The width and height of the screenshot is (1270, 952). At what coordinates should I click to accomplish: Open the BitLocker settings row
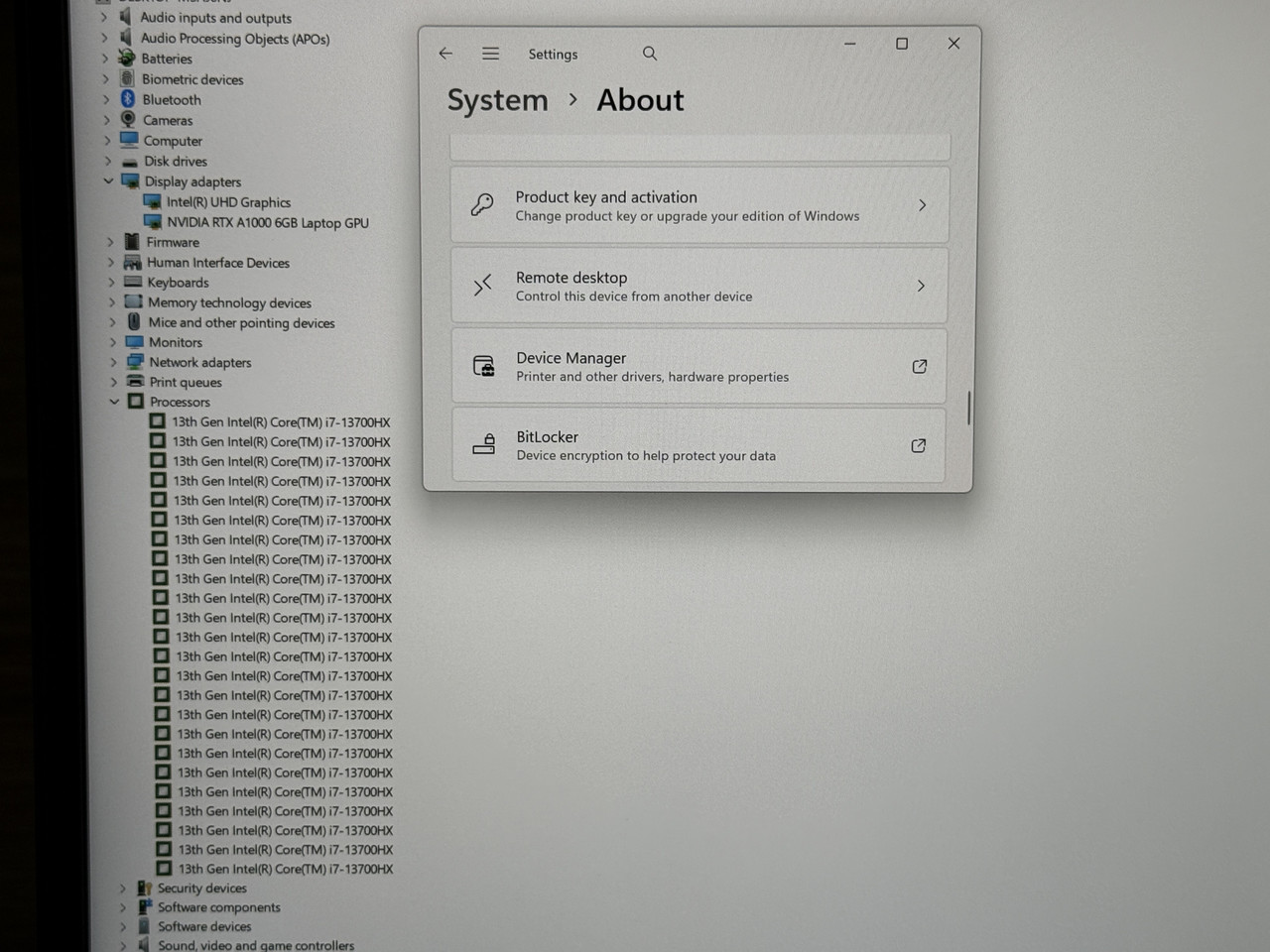tap(698, 445)
